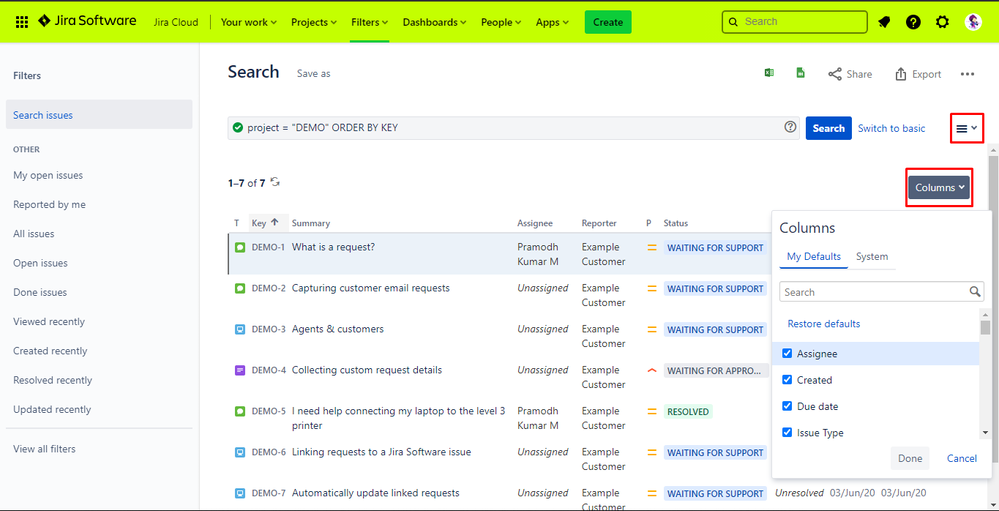Click into the top Search field

(x=794, y=22)
